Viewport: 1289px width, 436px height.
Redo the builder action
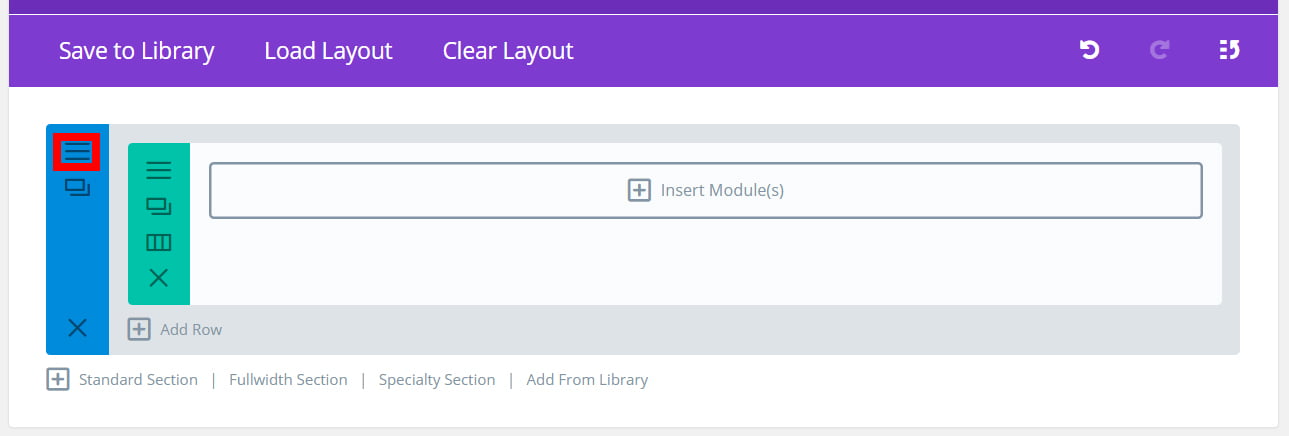click(x=1160, y=50)
